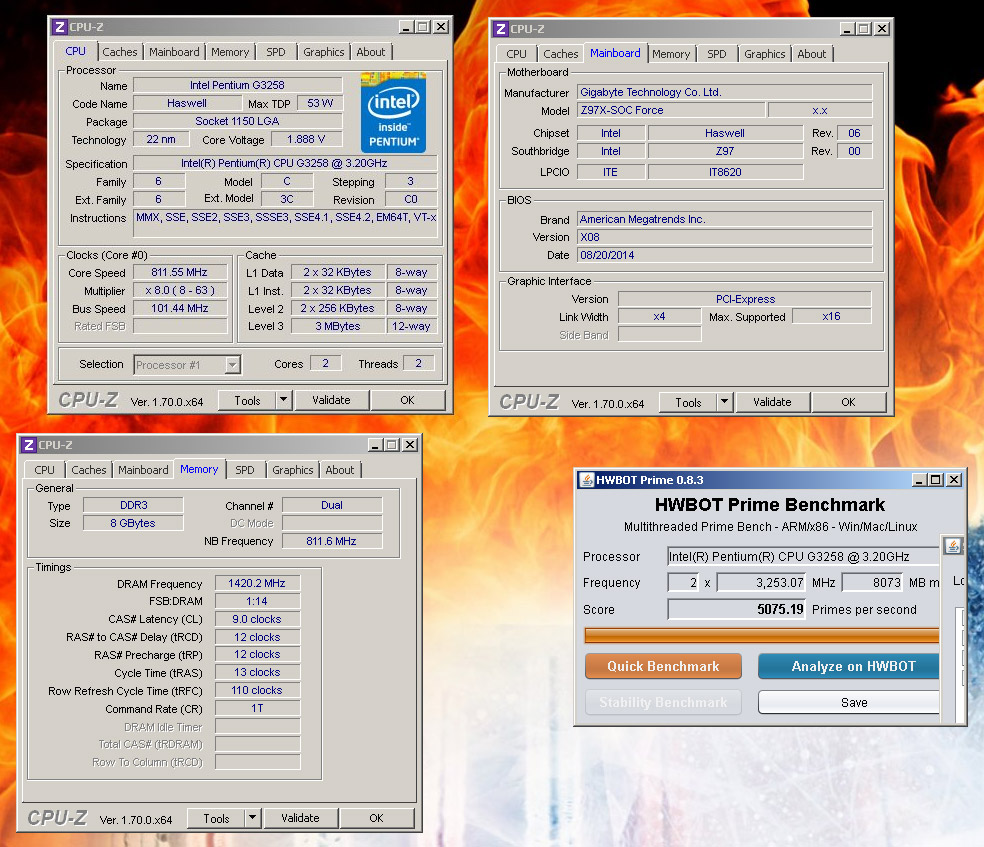Click the Core Speed 811.55 MHz value

coord(179,272)
